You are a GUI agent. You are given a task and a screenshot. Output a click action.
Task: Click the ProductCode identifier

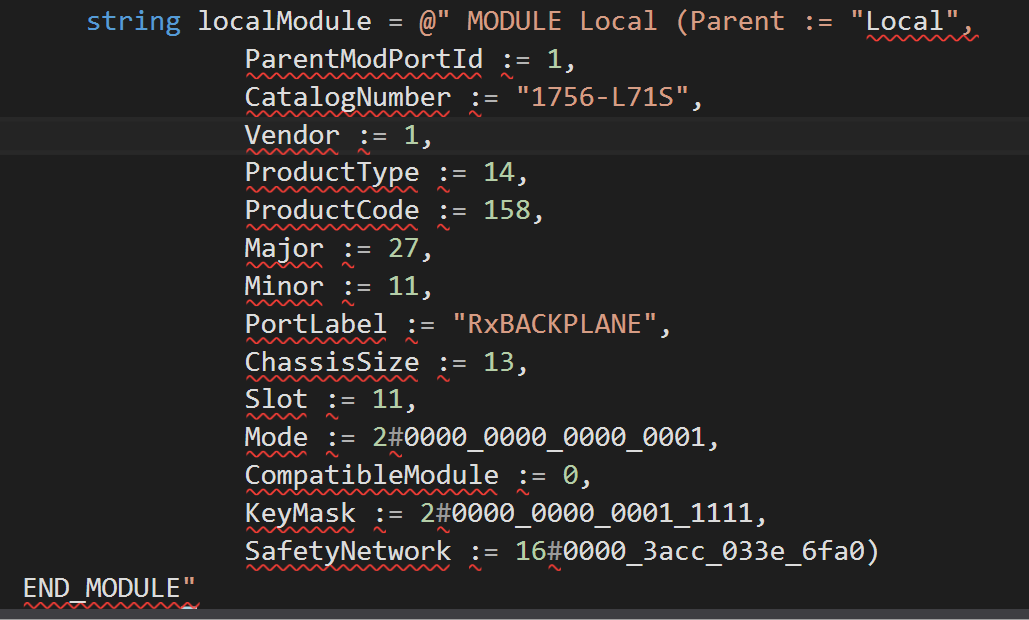click(332, 211)
